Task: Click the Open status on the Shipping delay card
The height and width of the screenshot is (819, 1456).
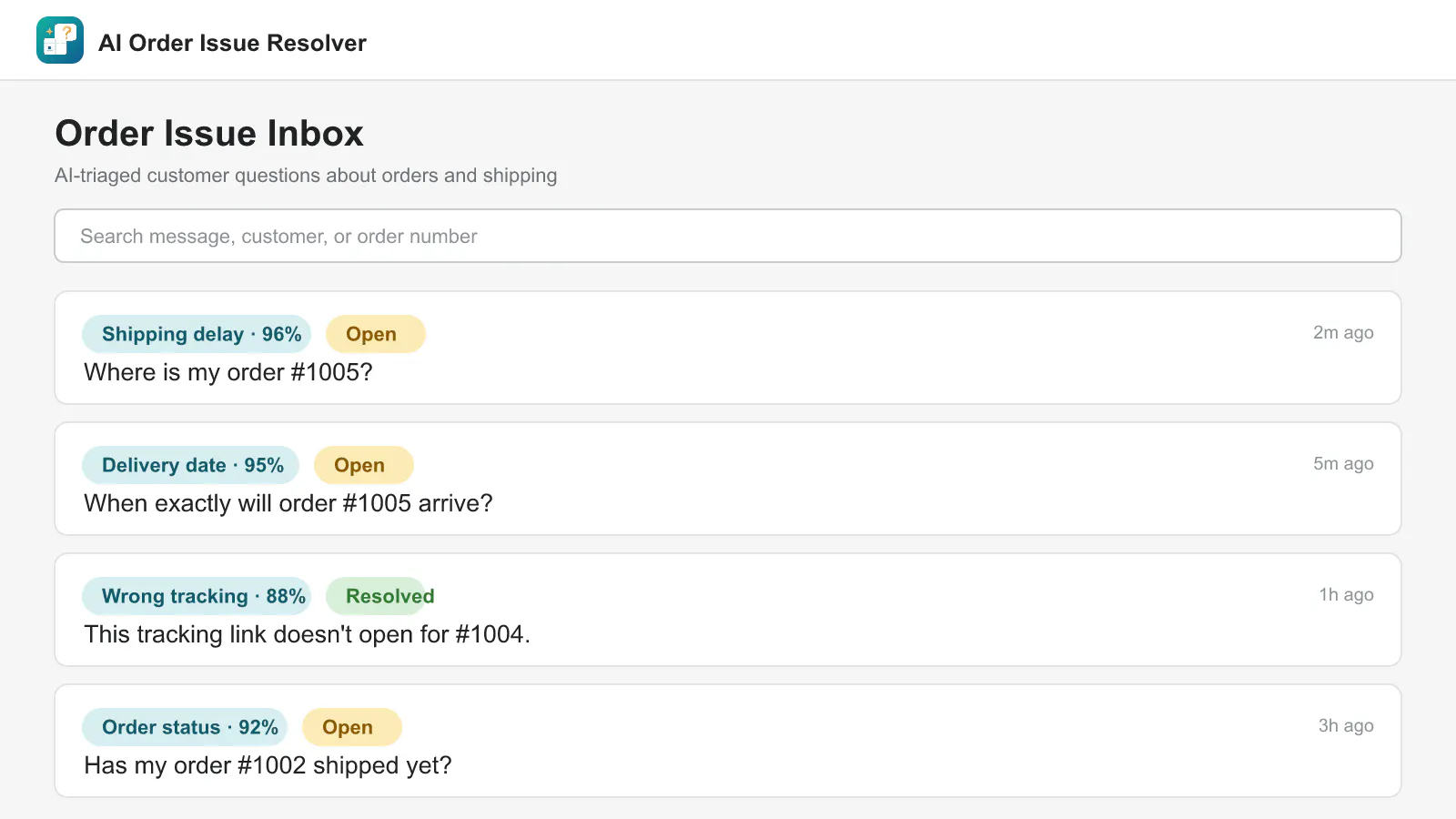Action: click(x=375, y=334)
